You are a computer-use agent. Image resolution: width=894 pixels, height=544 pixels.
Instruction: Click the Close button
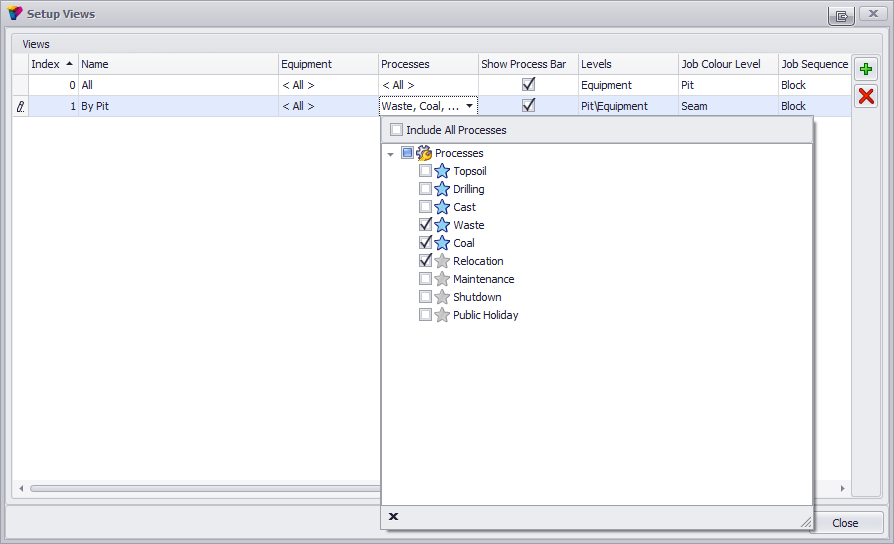click(845, 523)
